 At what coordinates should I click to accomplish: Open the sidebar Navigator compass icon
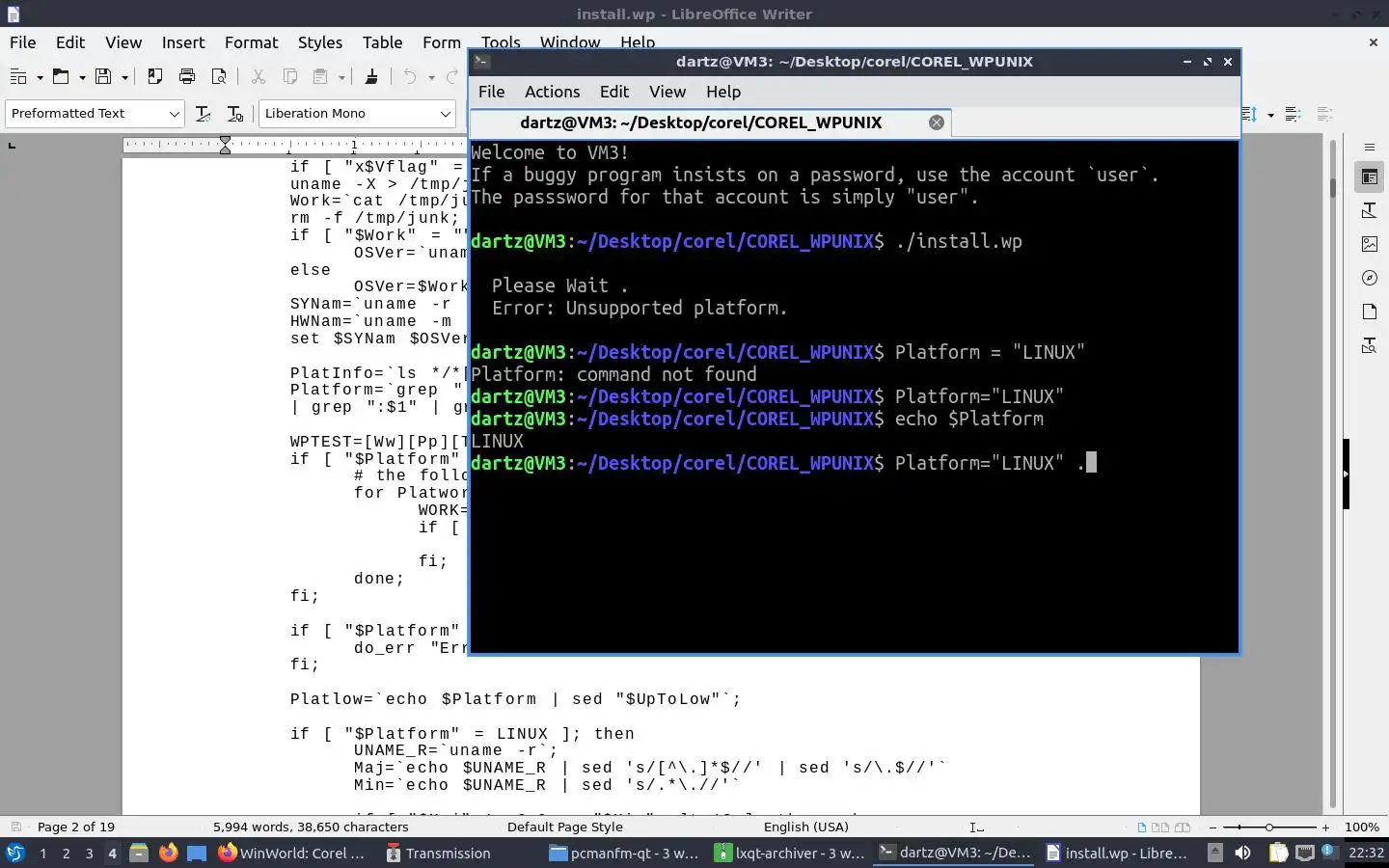coord(1369,278)
